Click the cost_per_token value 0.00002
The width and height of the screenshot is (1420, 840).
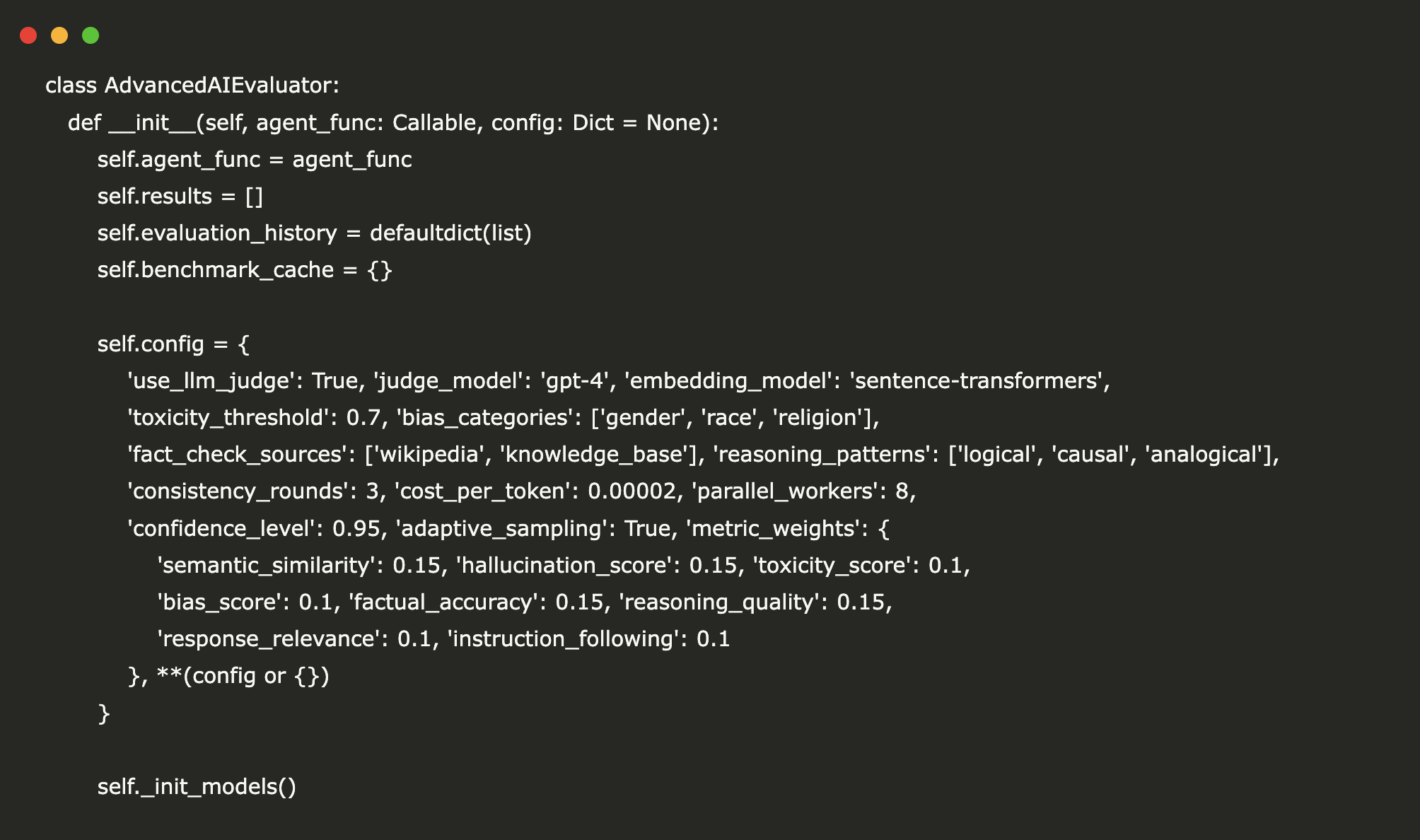pos(632,491)
